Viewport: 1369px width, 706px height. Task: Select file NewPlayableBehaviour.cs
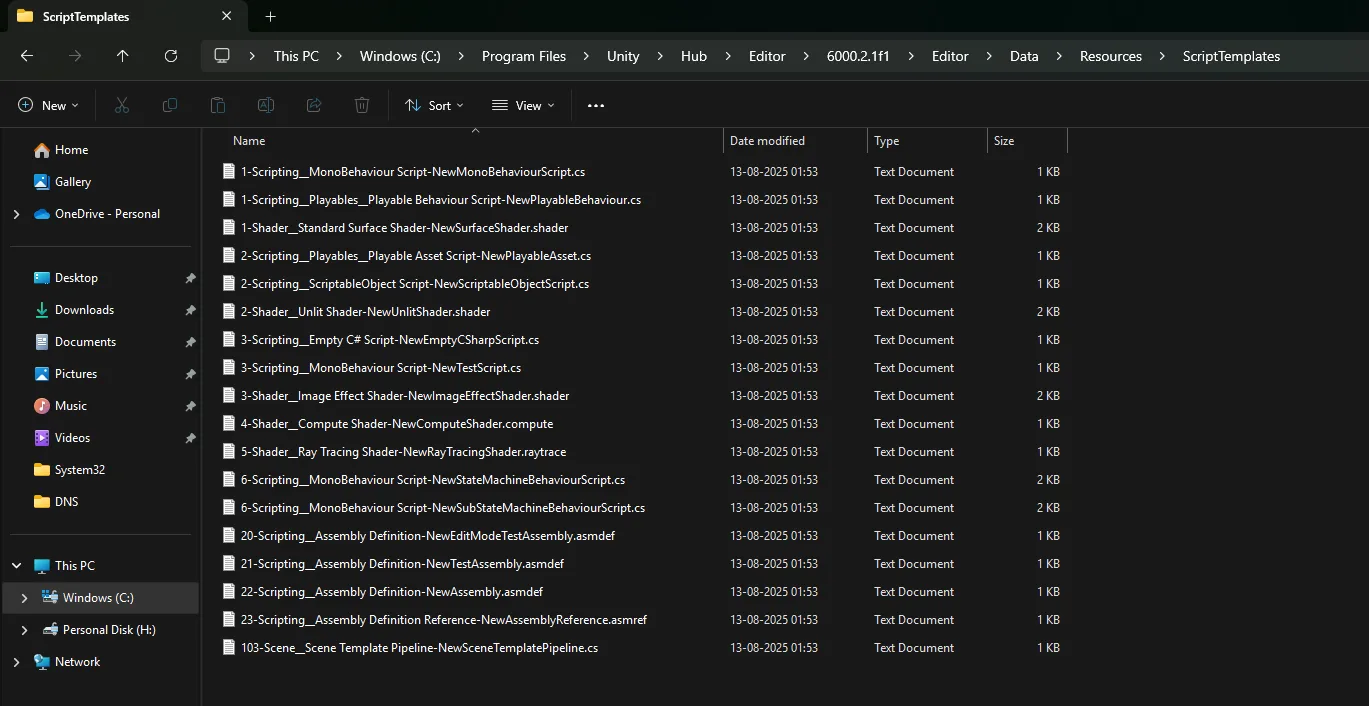point(441,200)
